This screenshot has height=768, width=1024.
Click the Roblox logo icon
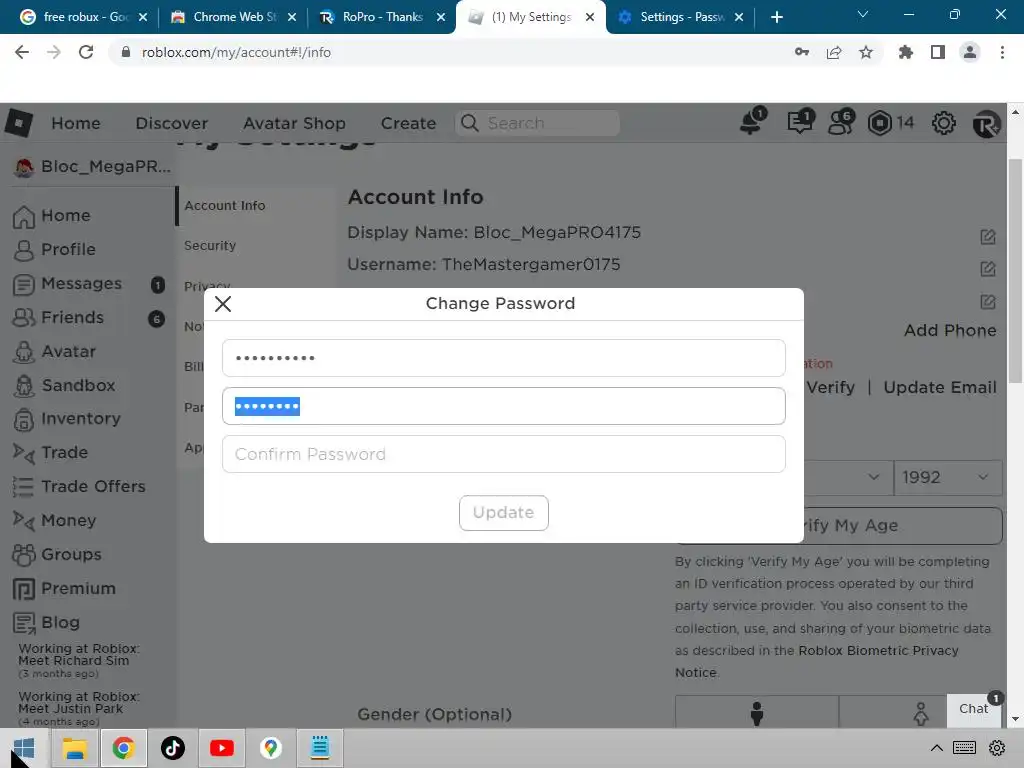pos(18,122)
